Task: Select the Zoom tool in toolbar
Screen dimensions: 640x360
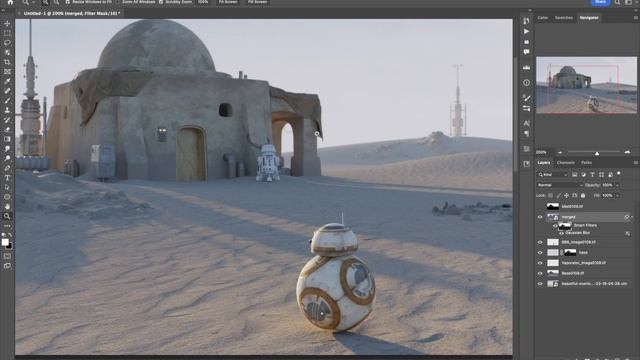Action: pos(7,216)
